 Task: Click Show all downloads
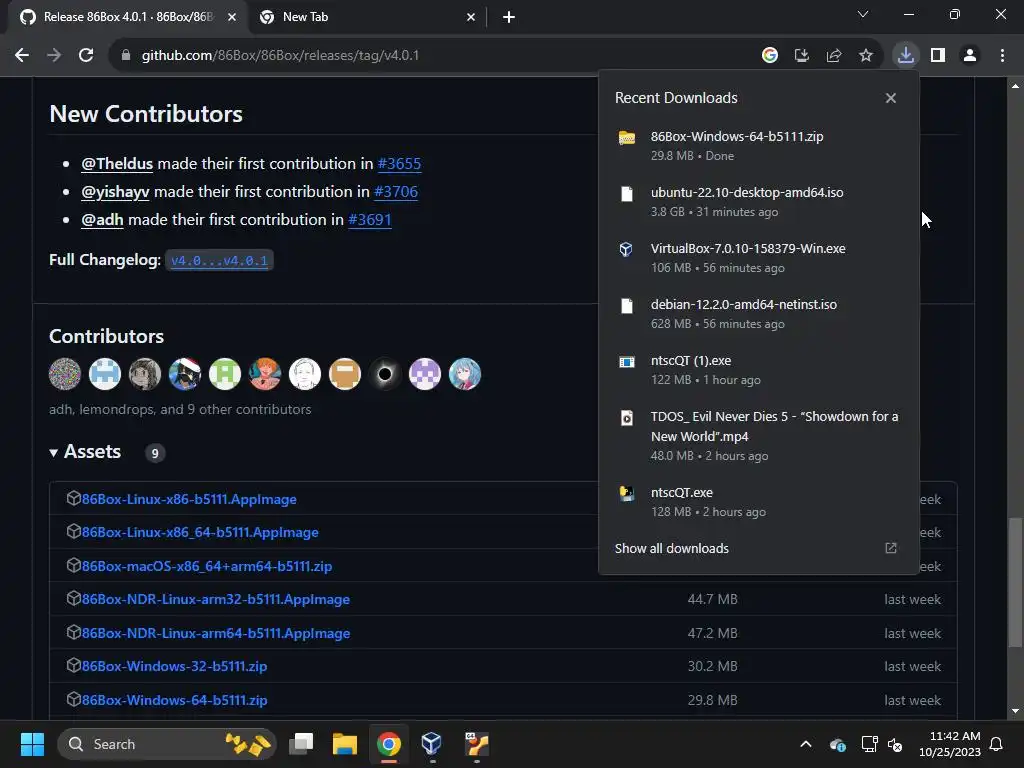(x=671, y=549)
